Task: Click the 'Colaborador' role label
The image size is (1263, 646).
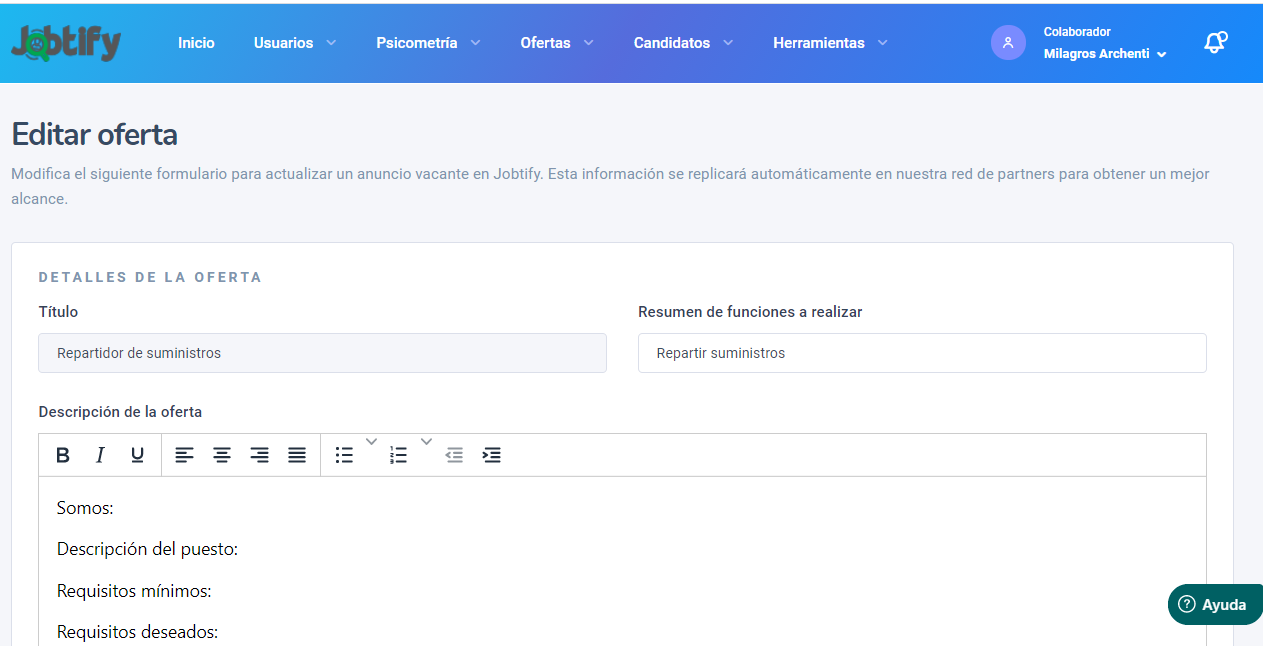Action: pos(1077,32)
